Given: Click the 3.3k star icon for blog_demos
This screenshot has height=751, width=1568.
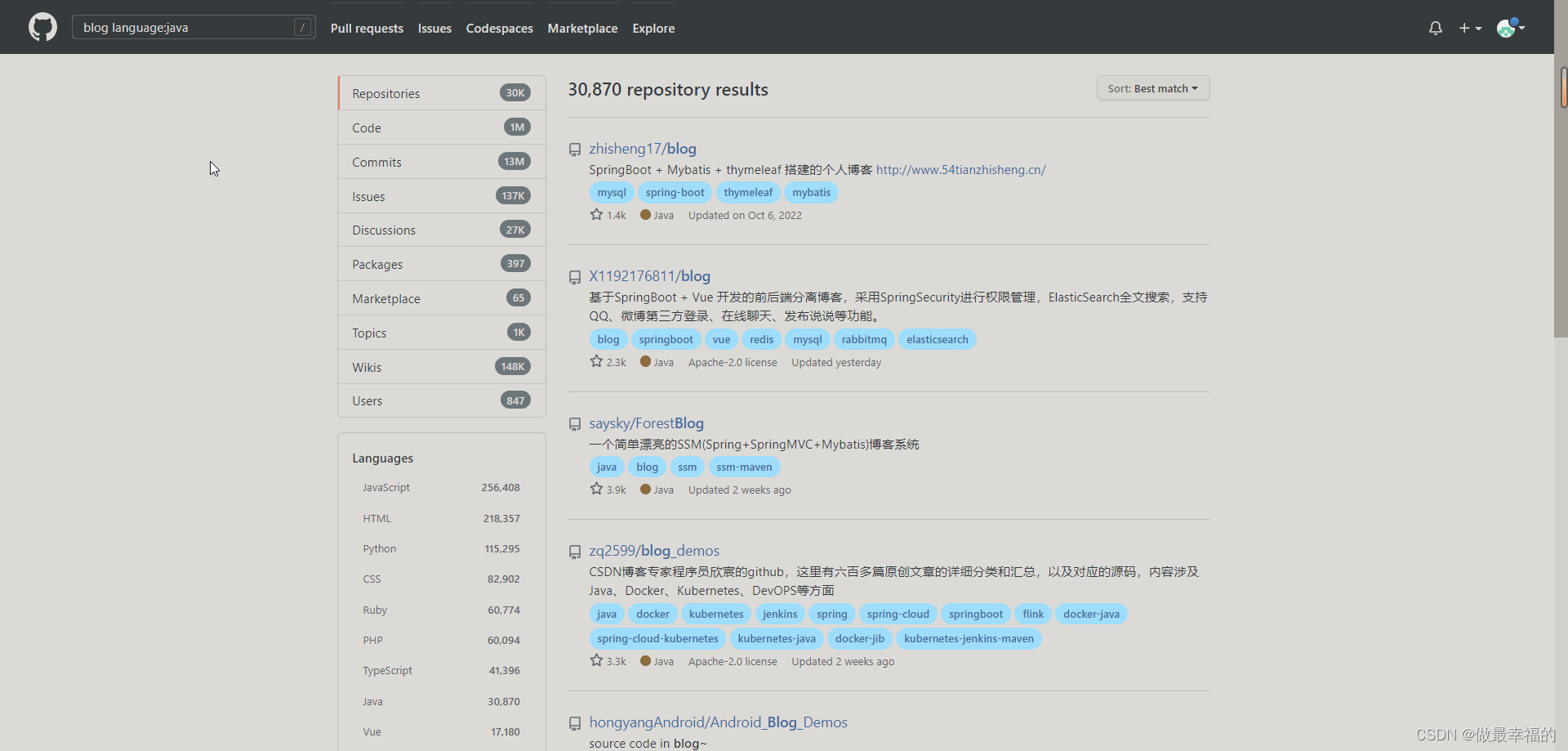Looking at the screenshot, I should (x=596, y=660).
